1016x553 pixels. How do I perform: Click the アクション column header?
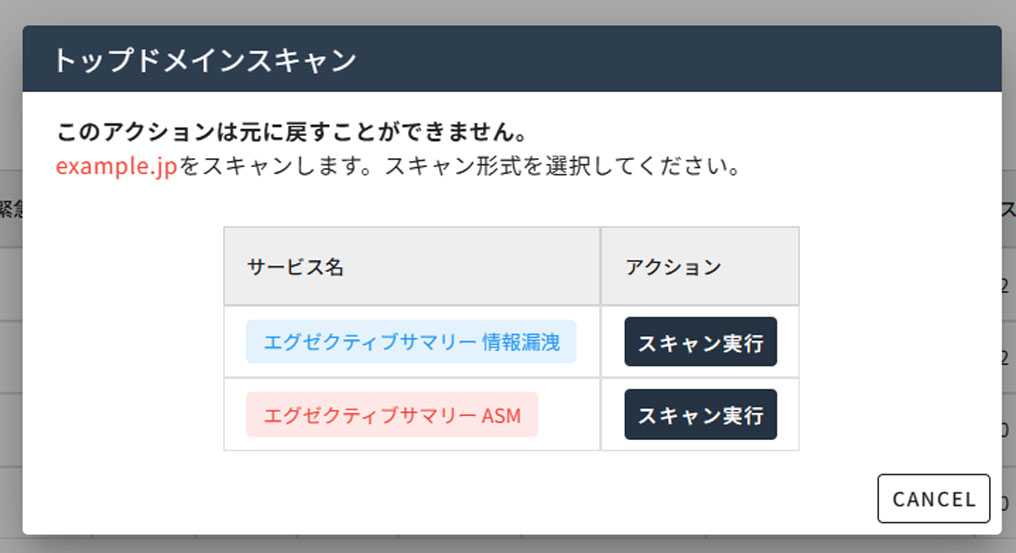[x=672, y=267]
